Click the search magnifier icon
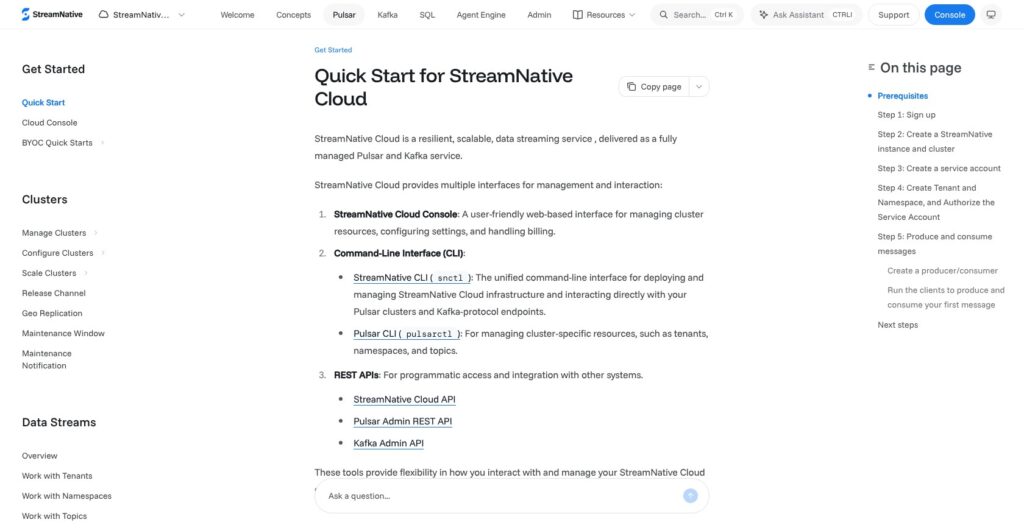 click(664, 14)
